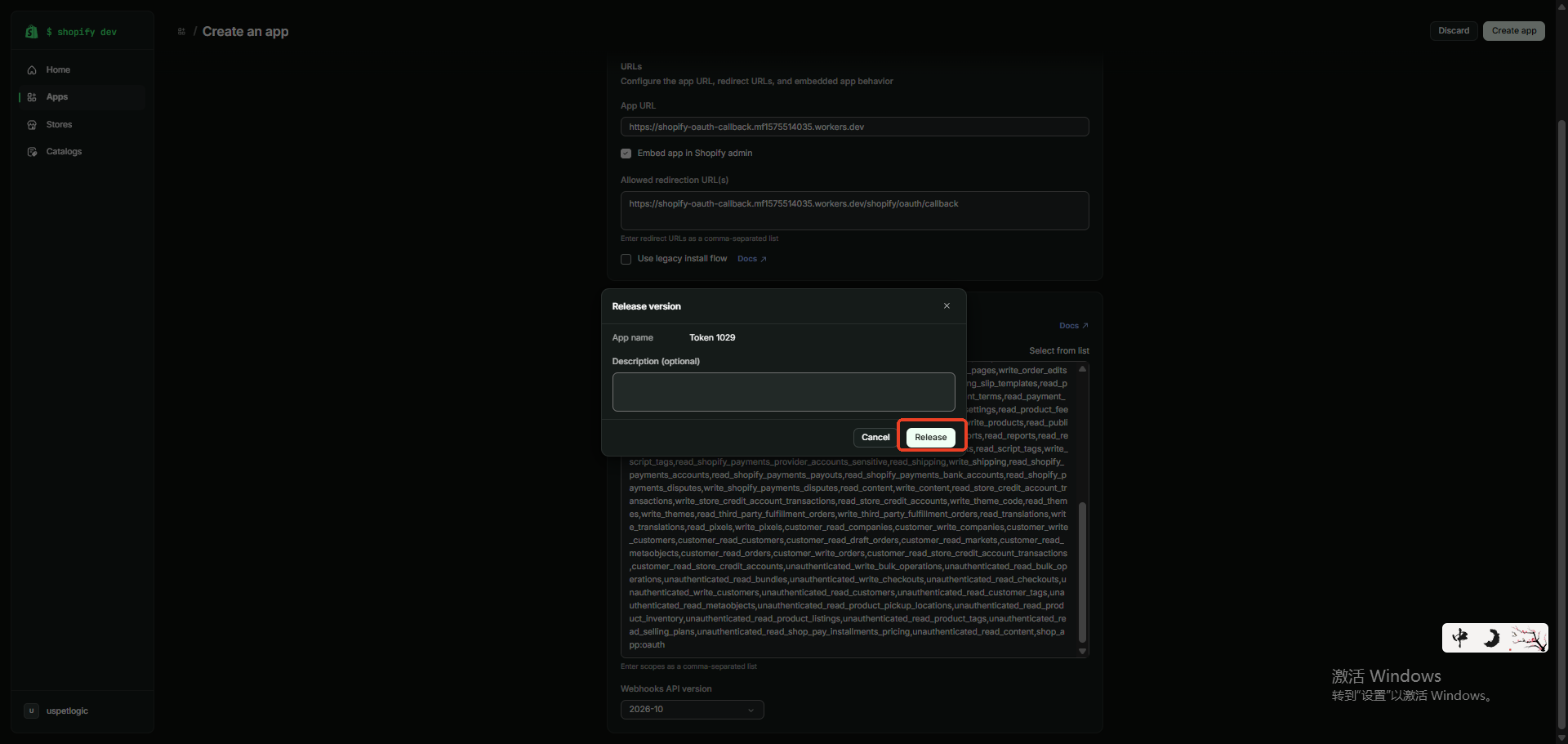1568x744 pixels.
Task: Click the Apps grid icon in sidebar
Action: coord(32,97)
